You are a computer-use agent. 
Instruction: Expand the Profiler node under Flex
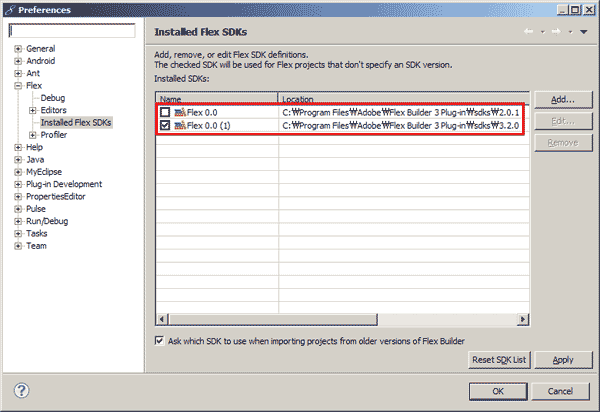point(33,135)
